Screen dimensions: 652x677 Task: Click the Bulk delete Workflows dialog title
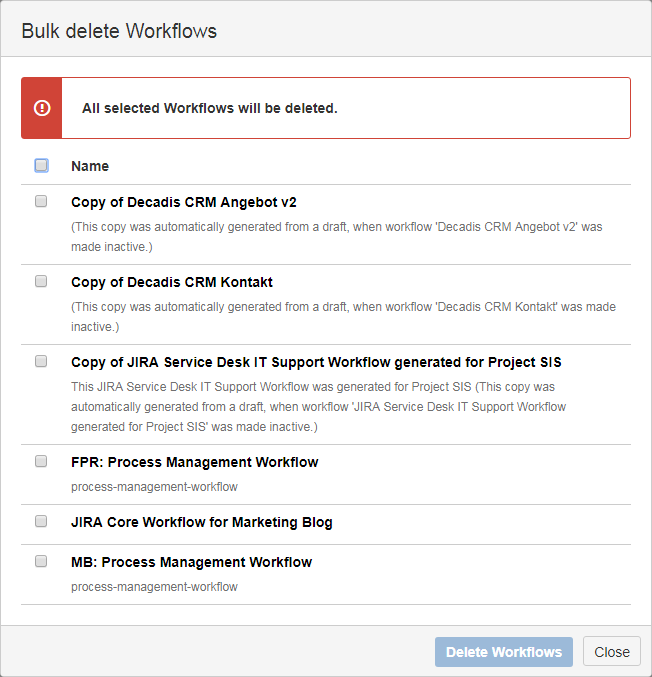point(119,31)
